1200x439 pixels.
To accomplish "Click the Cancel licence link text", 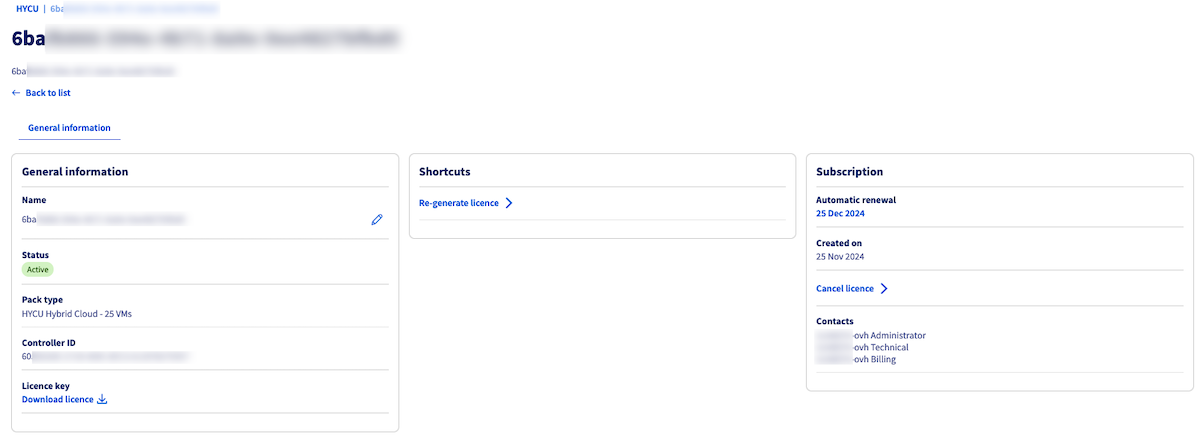I will click(x=845, y=289).
